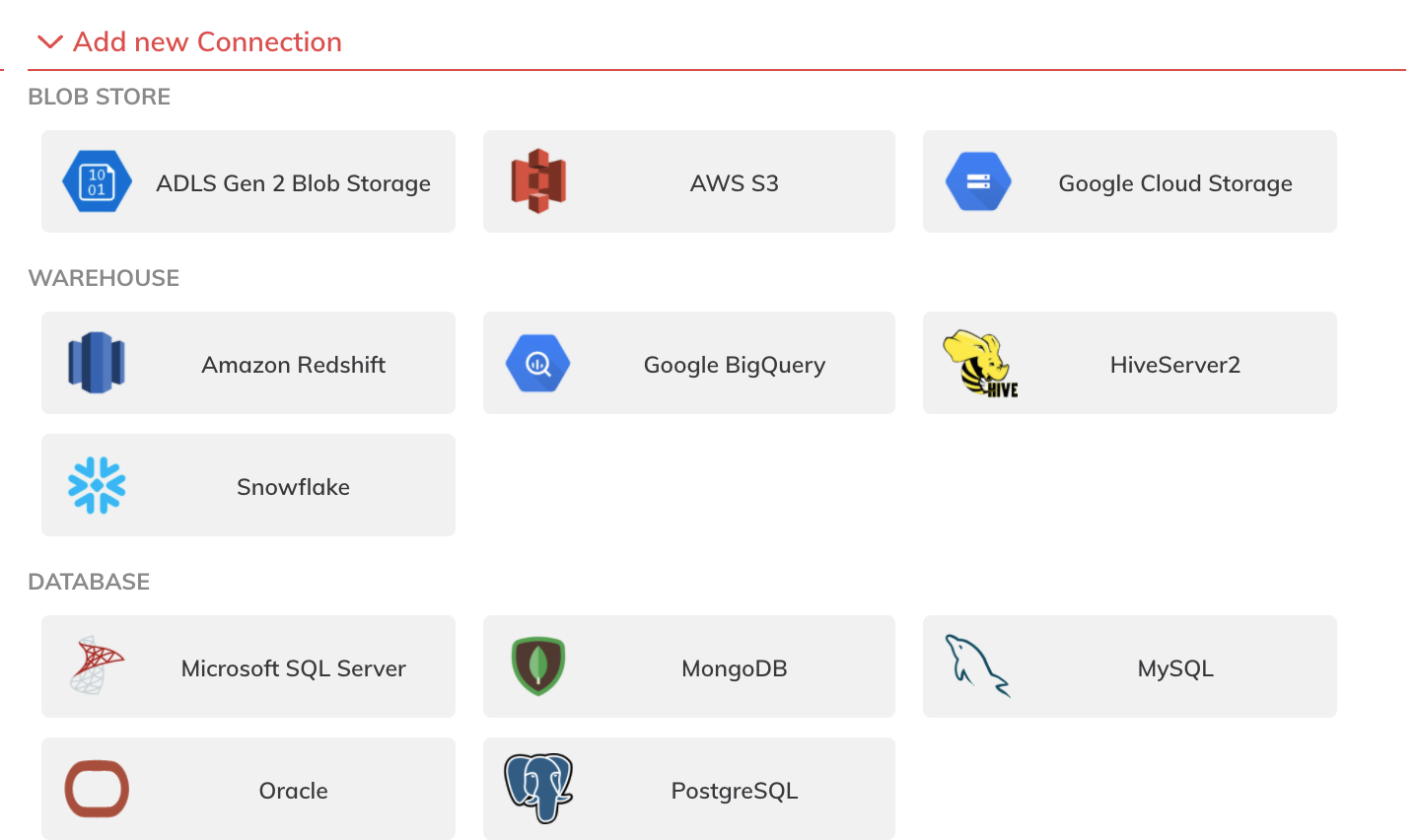Pick Google Cloud Storage label
This screenshot has height=840, width=1416.
[1174, 183]
